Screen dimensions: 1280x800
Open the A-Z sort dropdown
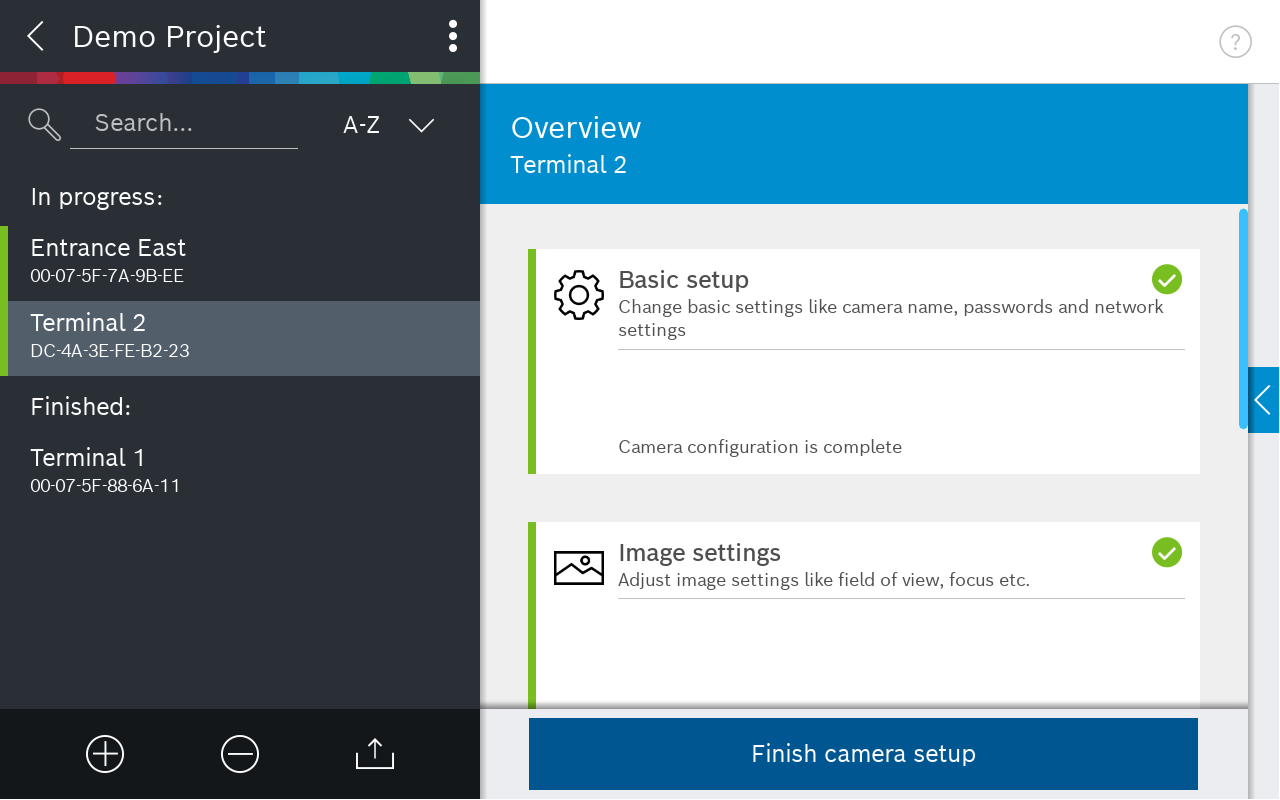click(388, 125)
